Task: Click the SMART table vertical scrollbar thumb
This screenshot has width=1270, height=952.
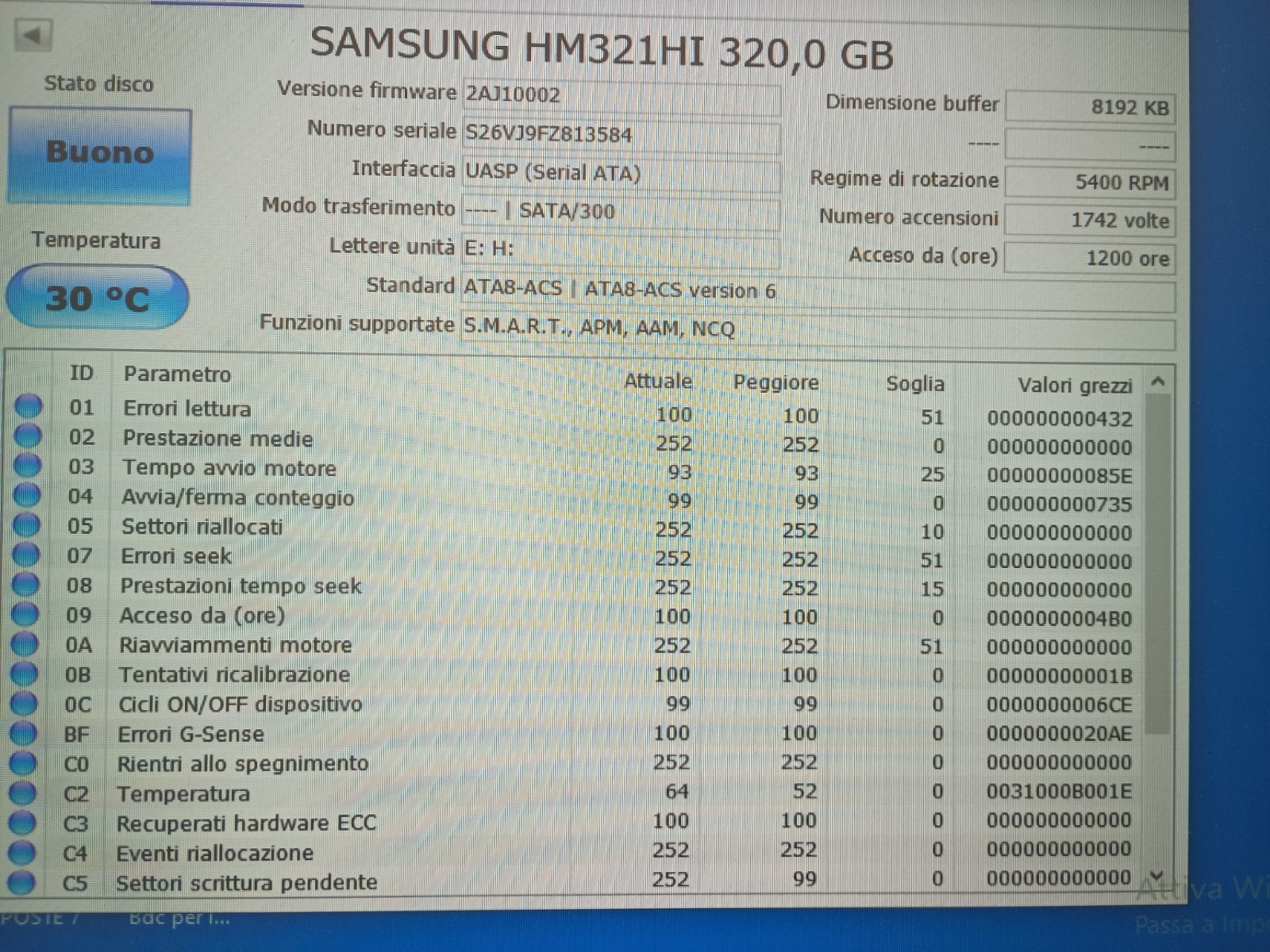Action: [1158, 565]
